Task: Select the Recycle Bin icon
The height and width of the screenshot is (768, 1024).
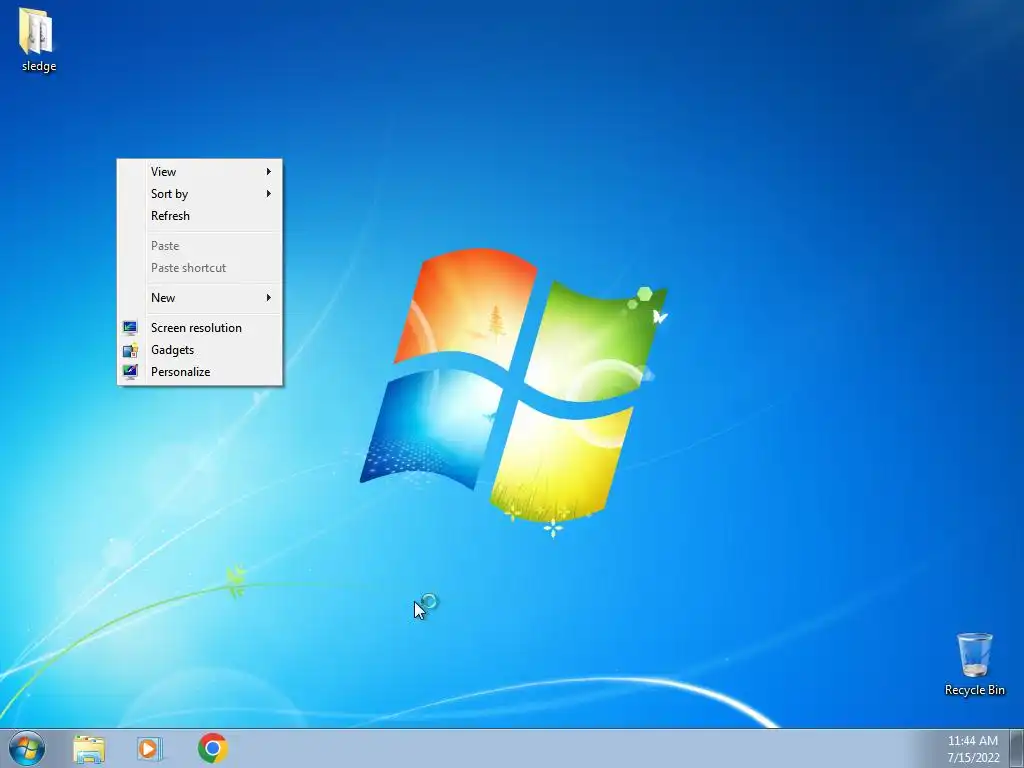Action: 974,654
